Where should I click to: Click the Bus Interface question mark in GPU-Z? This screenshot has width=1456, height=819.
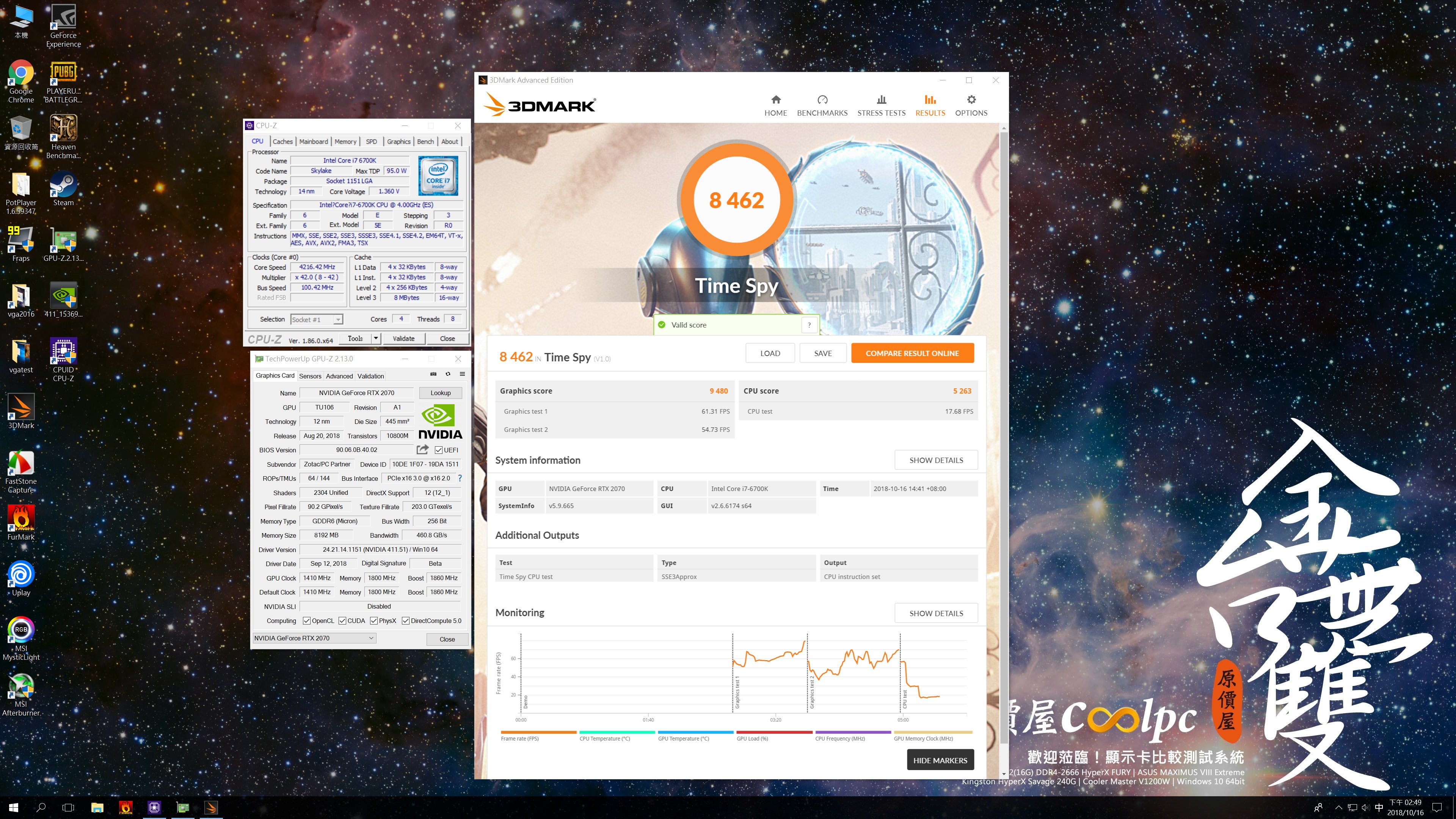point(460,478)
